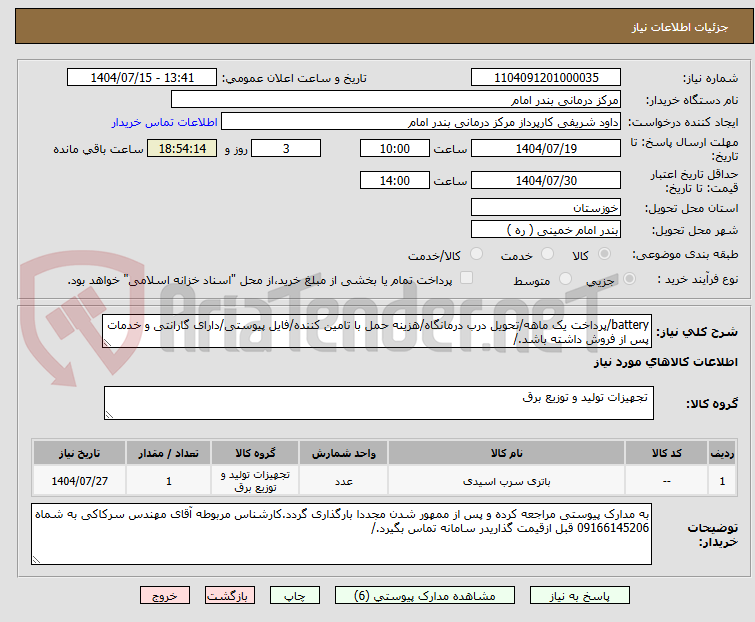Viewport: 755px width, 622px height.
Task: Open مشاهده مدارک پیوستی (6) attachments
Action: point(425,596)
